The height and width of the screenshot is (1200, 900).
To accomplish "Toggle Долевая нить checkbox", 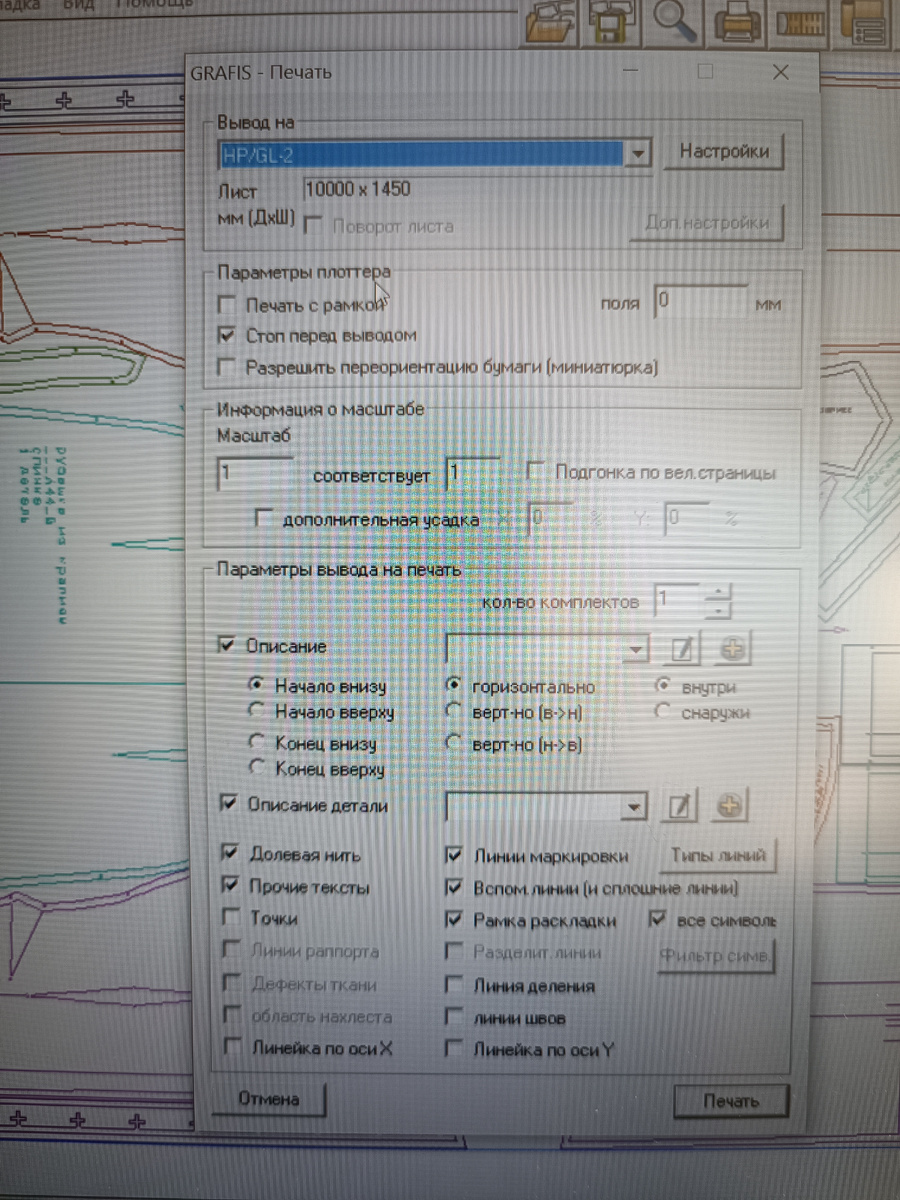I will 231,854.
